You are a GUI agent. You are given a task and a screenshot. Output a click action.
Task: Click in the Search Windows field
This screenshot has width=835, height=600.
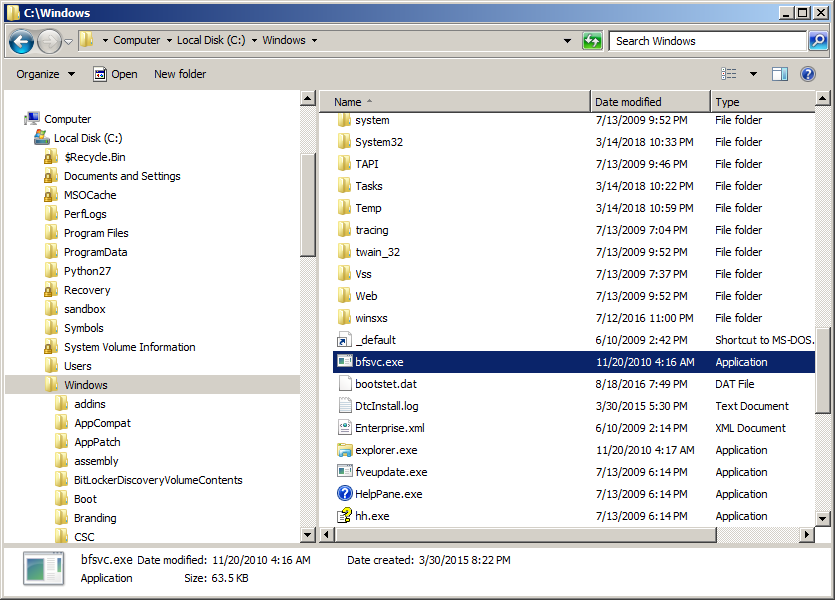click(x=705, y=41)
